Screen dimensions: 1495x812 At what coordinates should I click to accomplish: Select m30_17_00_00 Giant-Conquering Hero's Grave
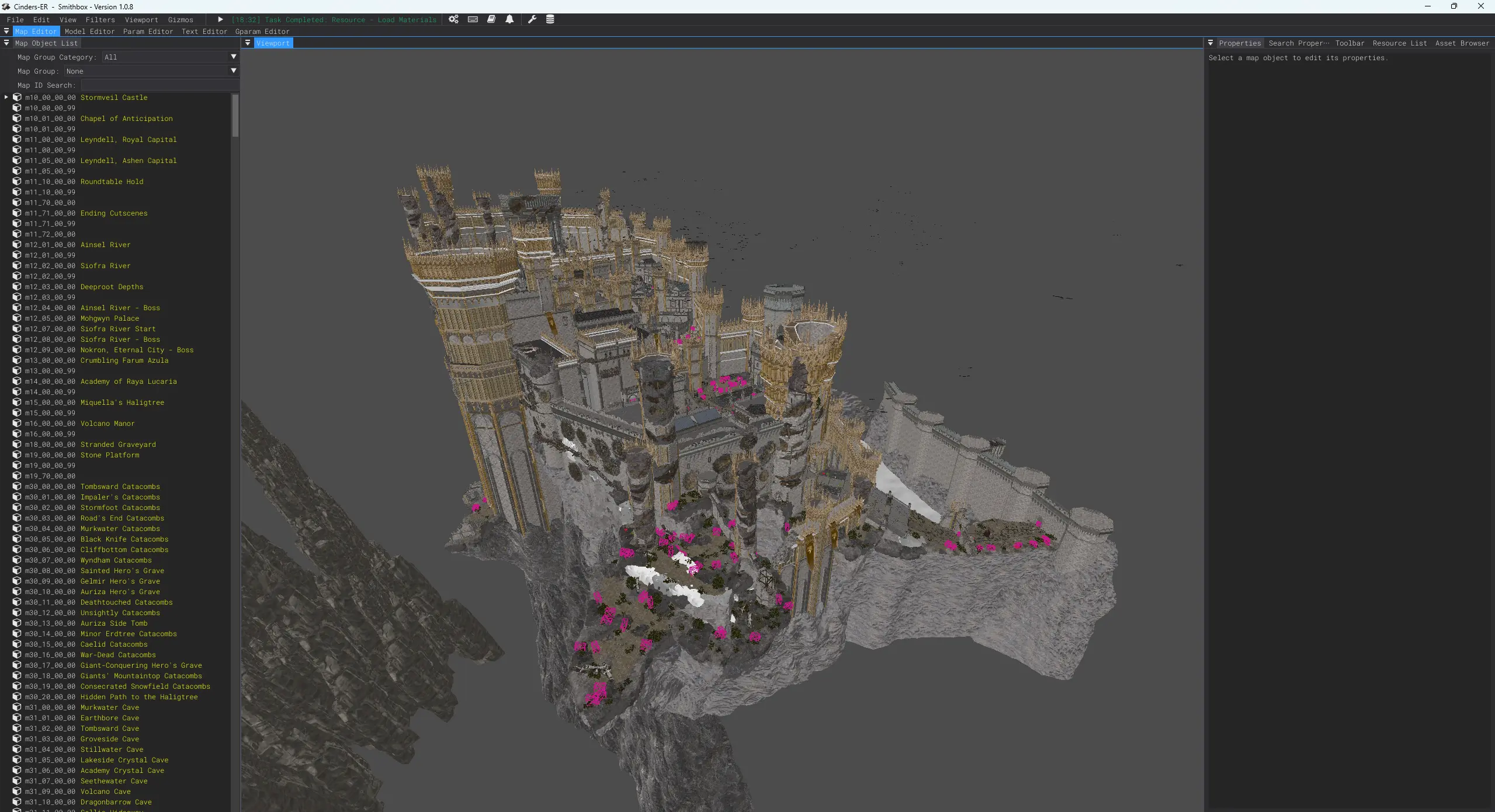coord(113,665)
